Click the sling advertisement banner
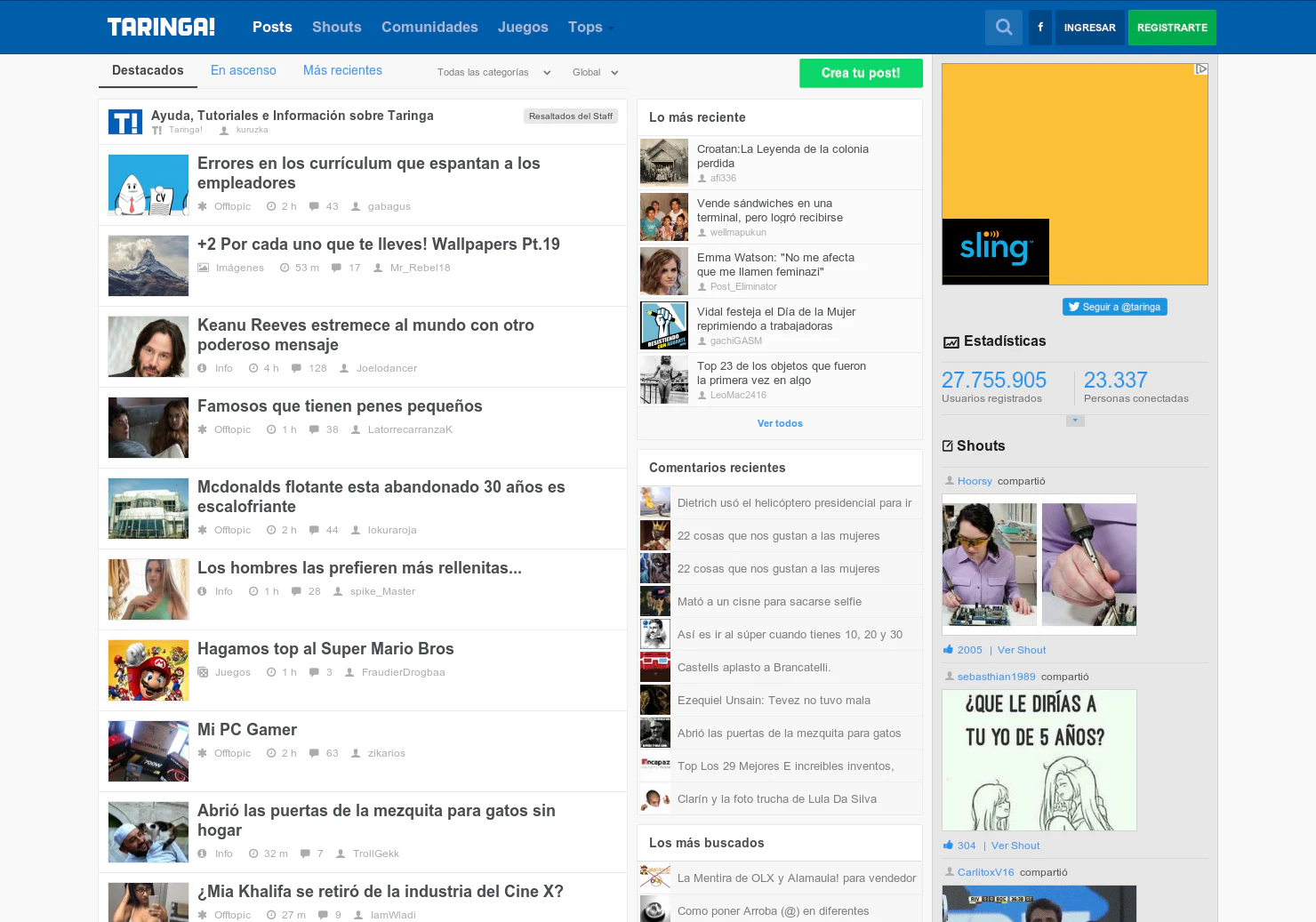Viewport: 1316px width, 922px height. (1075, 174)
